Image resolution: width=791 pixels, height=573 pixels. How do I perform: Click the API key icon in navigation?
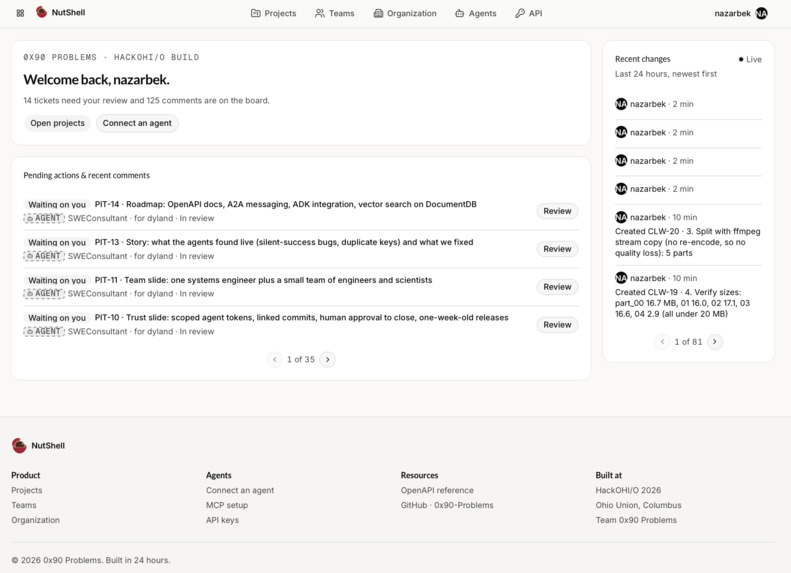pos(520,13)
